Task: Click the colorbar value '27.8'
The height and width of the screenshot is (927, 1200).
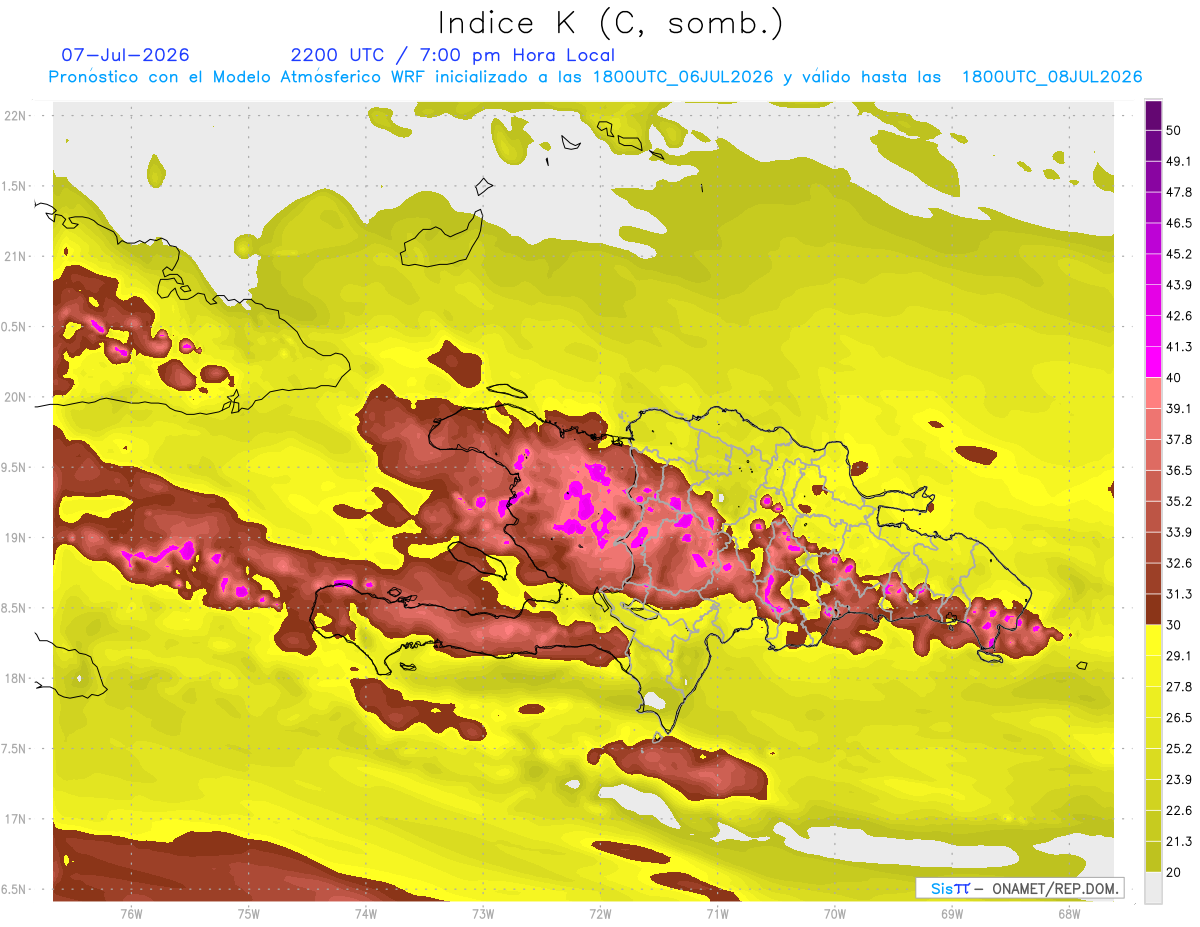Action: (1179, 687)
